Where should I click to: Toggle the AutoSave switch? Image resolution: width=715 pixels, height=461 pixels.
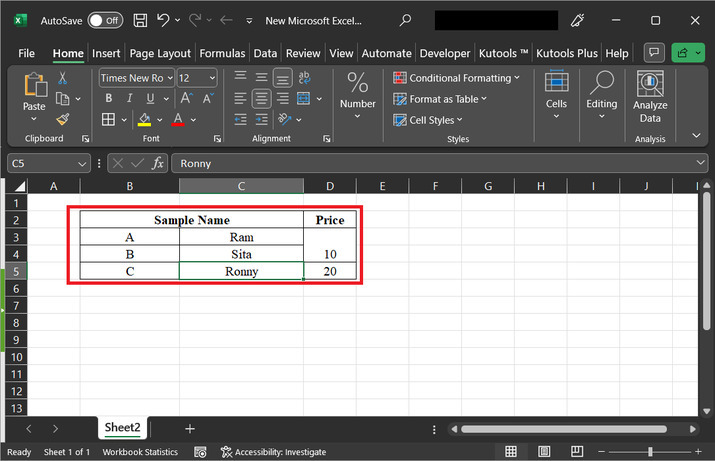(x=104, y=20)
